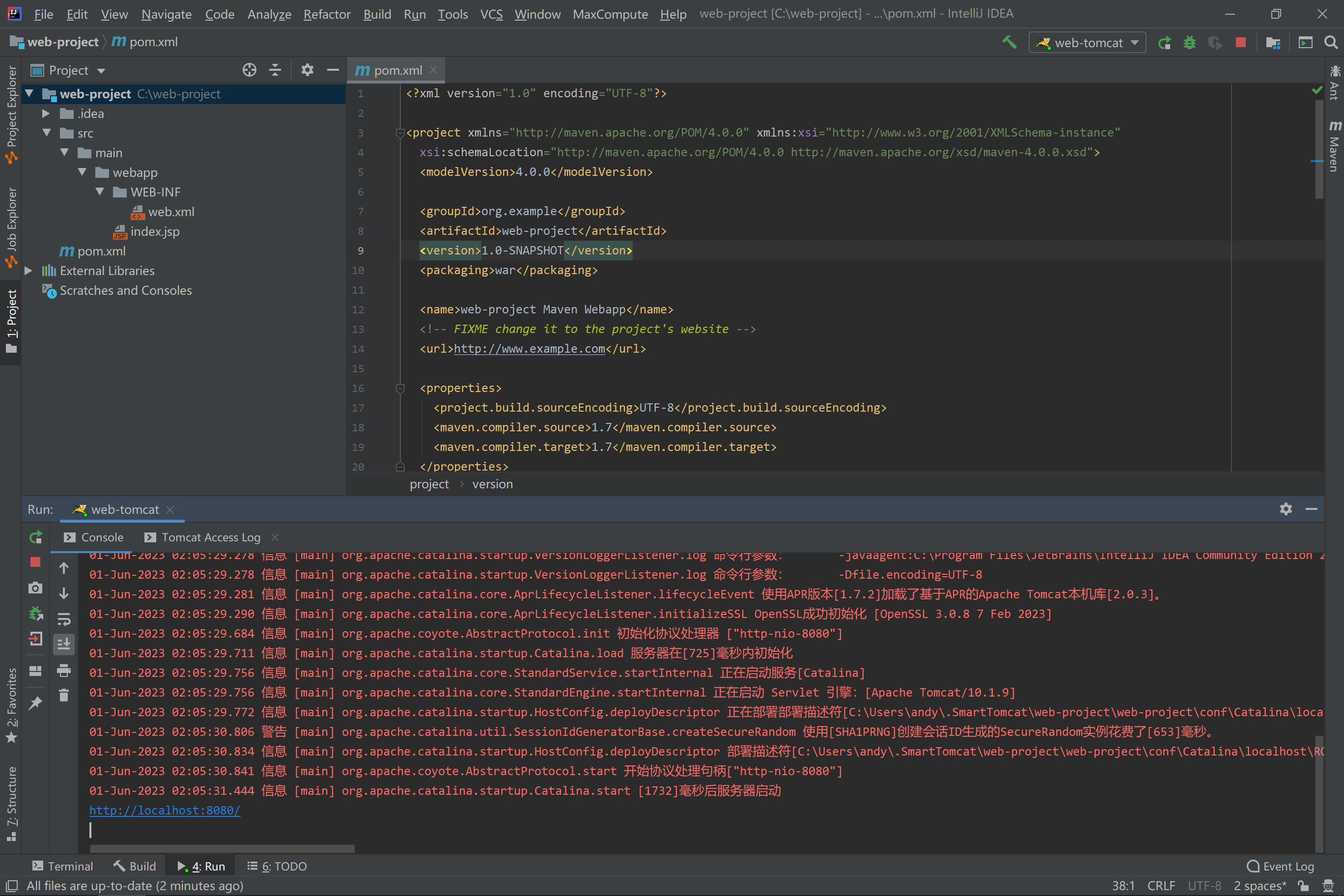Screen dimensions: 1344x896
Task: Open the web-tomcat run configuration dropdown
Action: click(x=1087, y=43)
